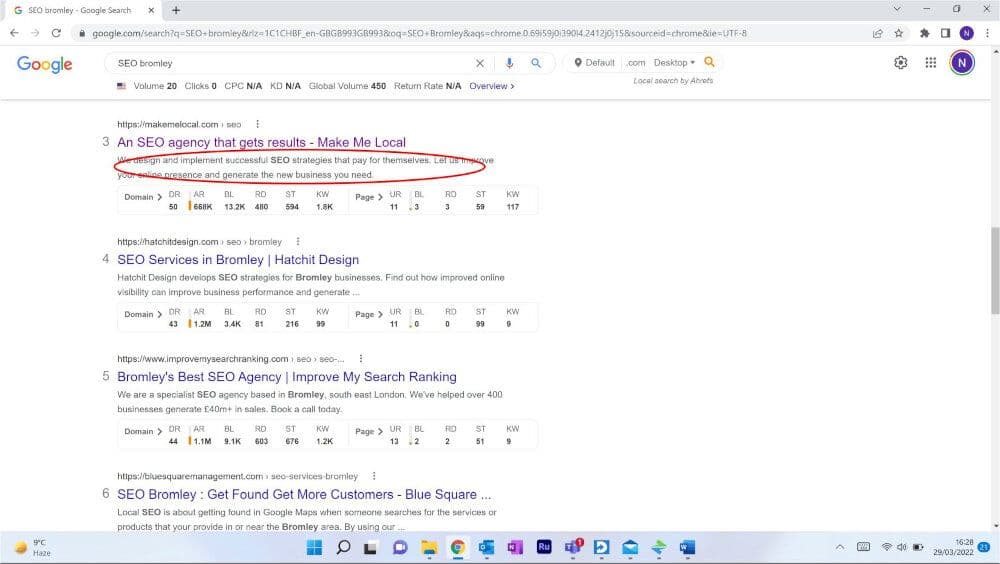Screen dimensions: 1000x564
Task: Open Adobe Premiere Rush from taskbar
Action: tap(544, 547)
